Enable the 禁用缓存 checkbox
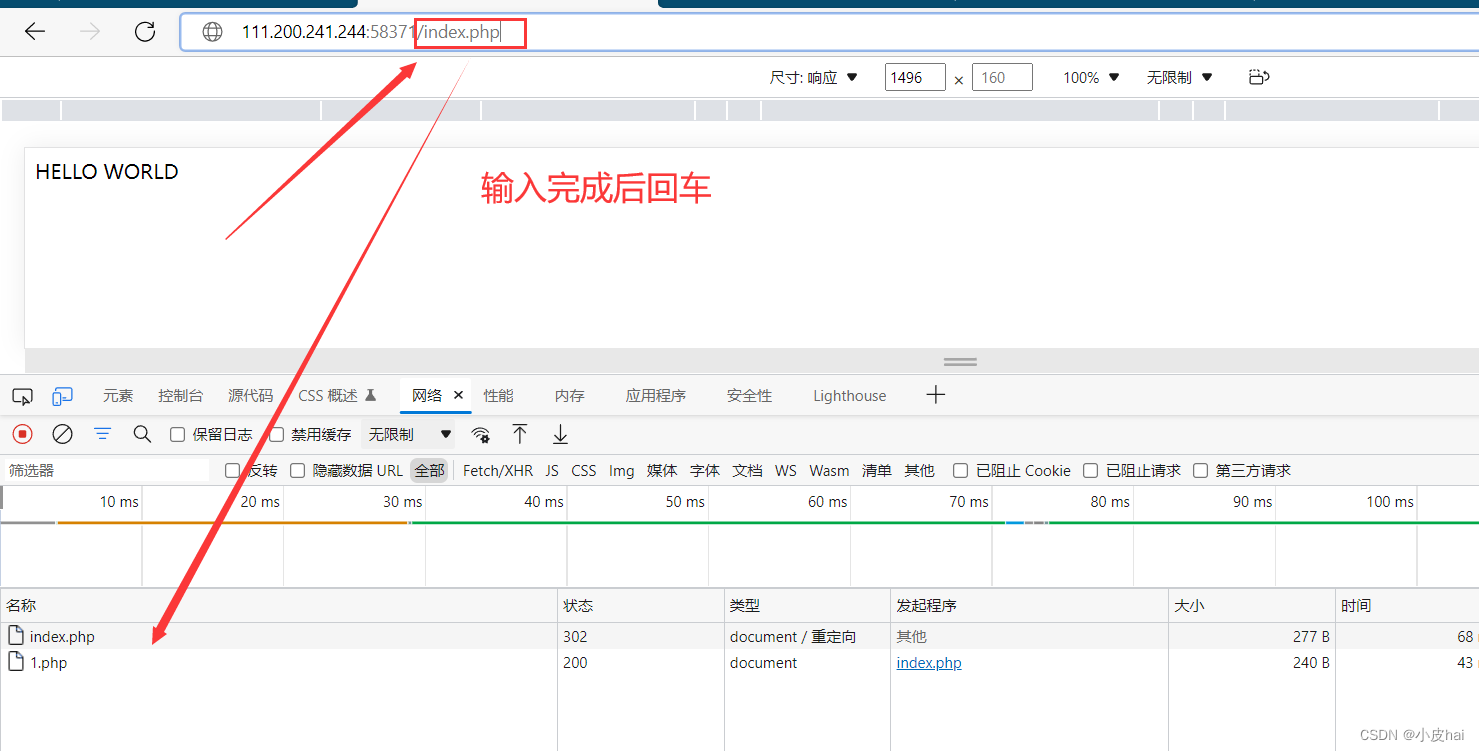1479x751 pixels. (277, 435)
